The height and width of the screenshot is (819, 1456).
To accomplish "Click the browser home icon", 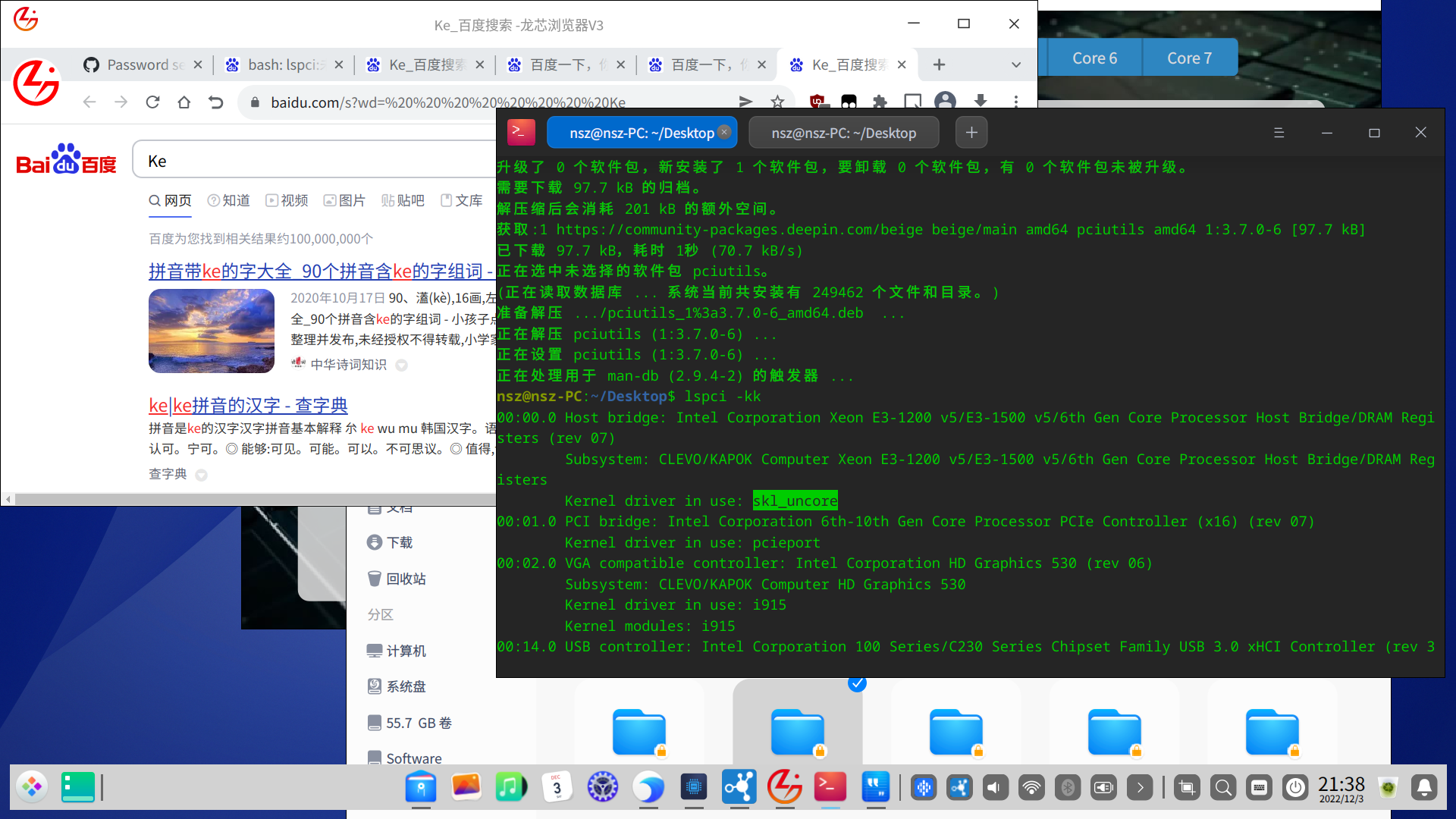I will click(184, 102).
